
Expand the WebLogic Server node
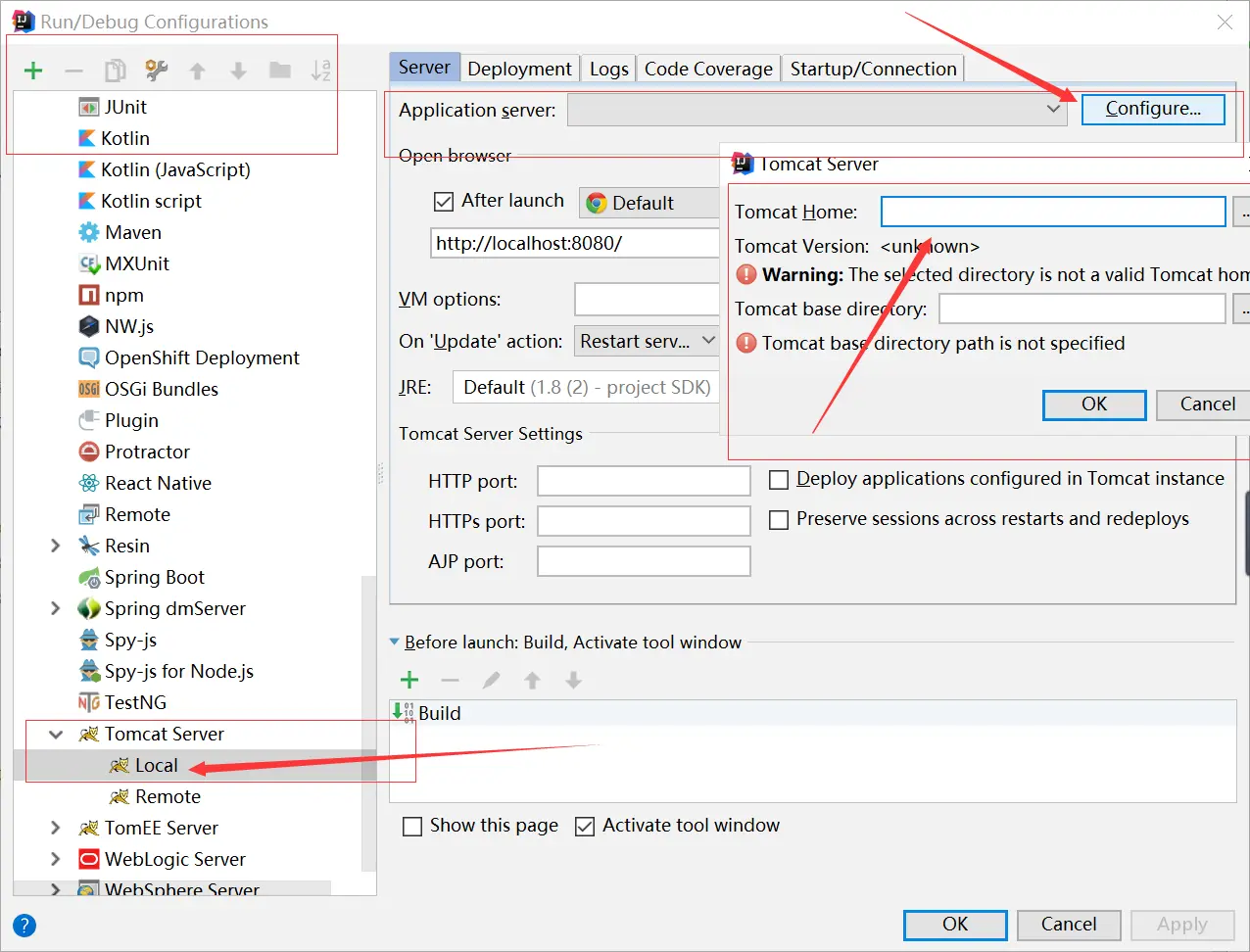[56, 859]
